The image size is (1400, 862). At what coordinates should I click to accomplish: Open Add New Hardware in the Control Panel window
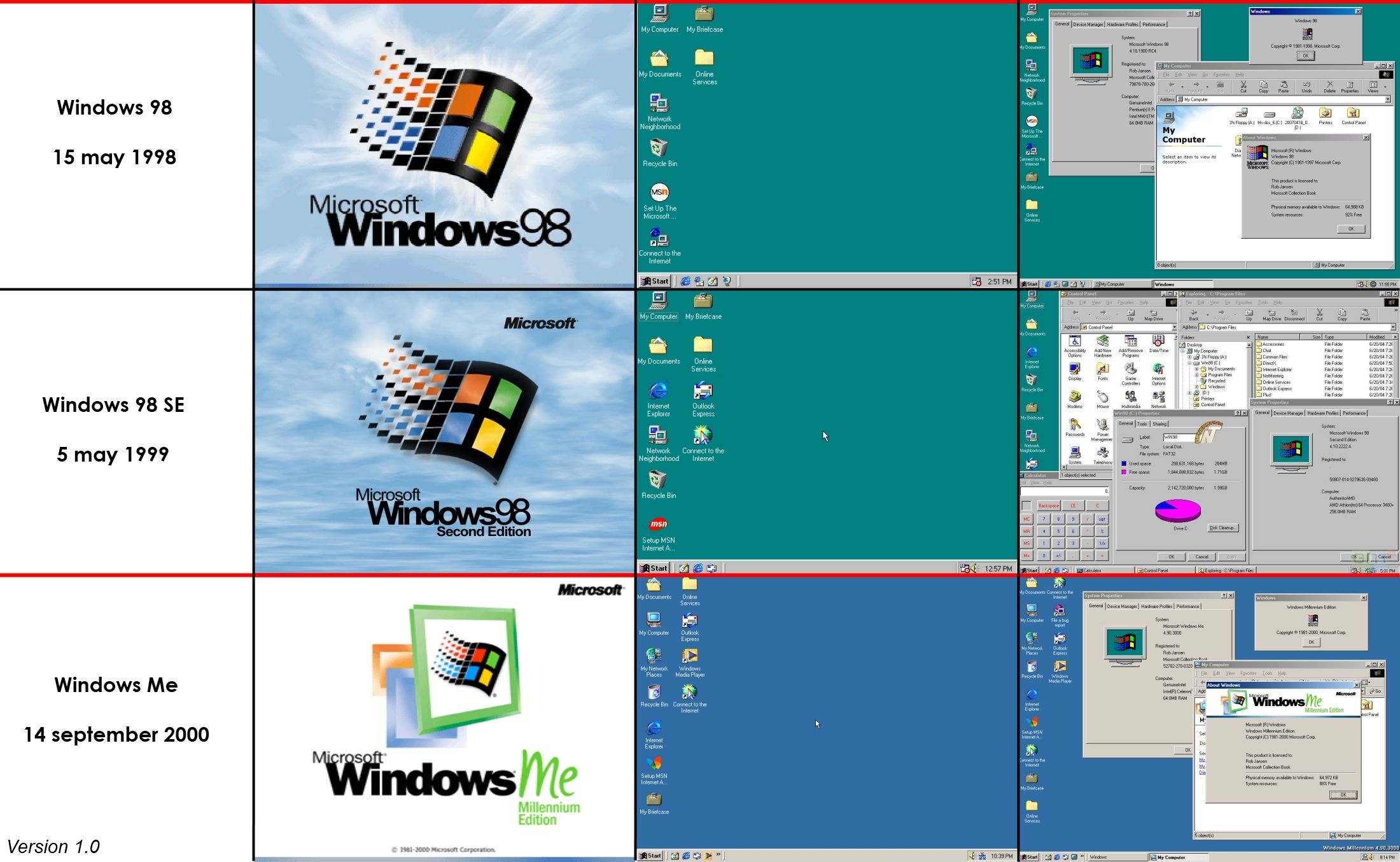[x=1103, y=346]
